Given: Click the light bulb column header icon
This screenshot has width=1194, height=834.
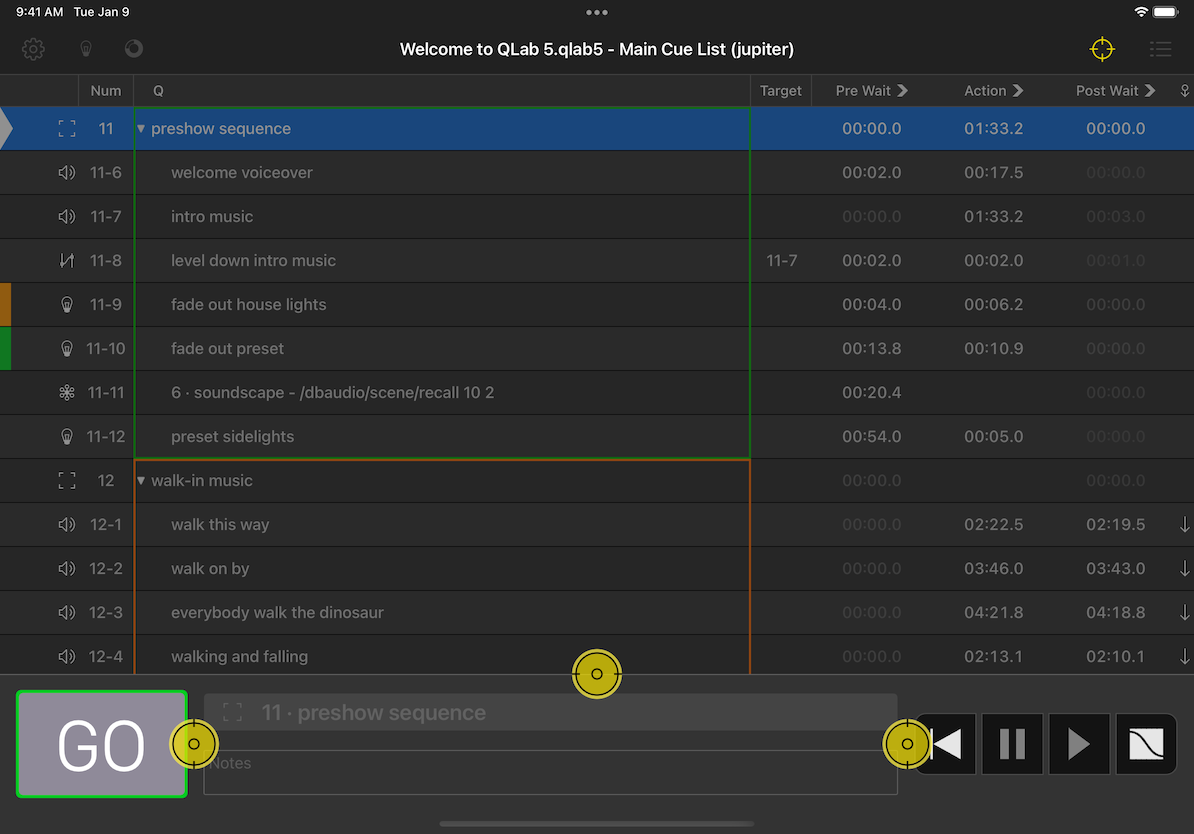Looking at the screenshot, I should [x=1184, y=90].
